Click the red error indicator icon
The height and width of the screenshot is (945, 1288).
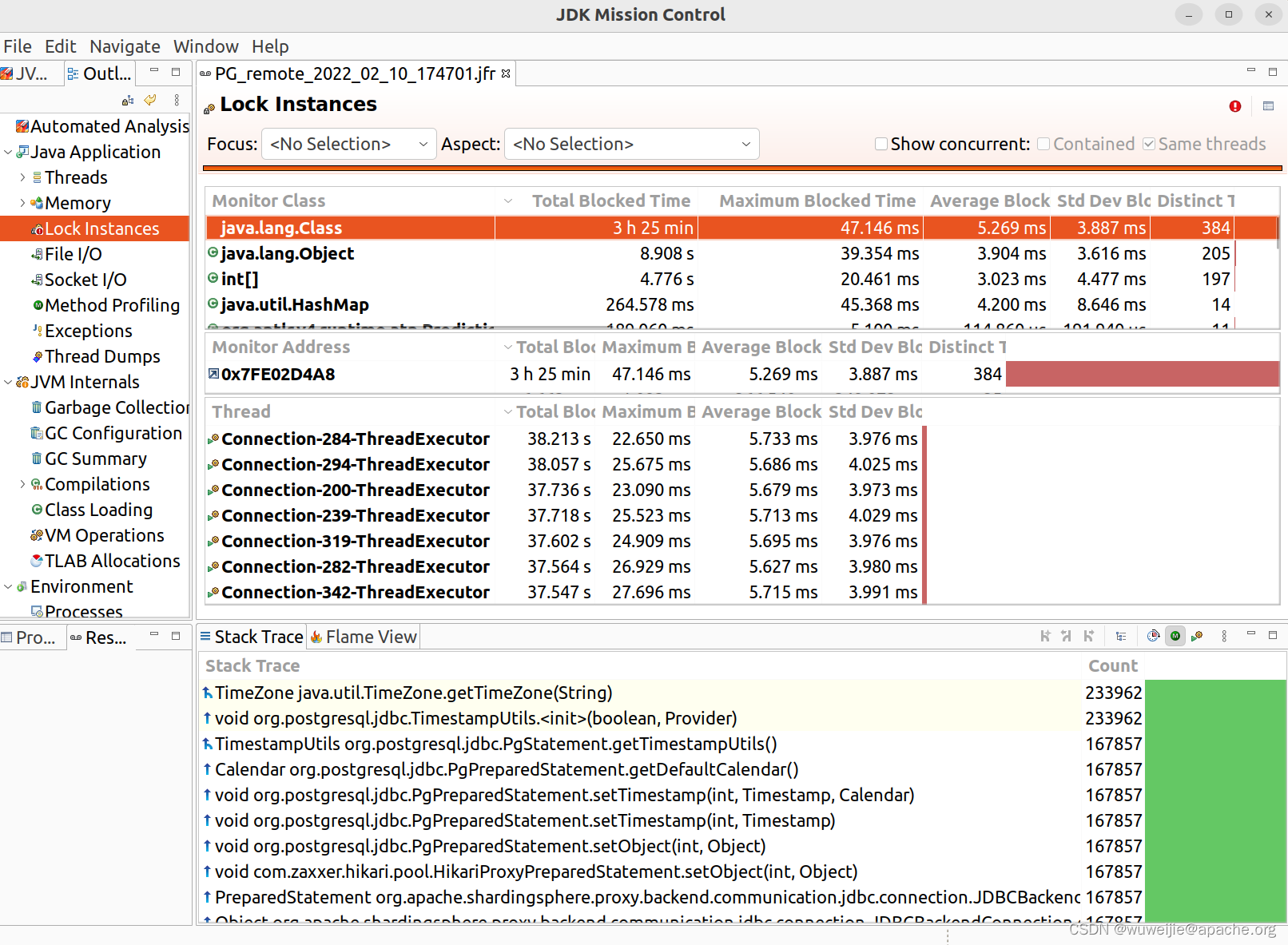(1235, 106)
